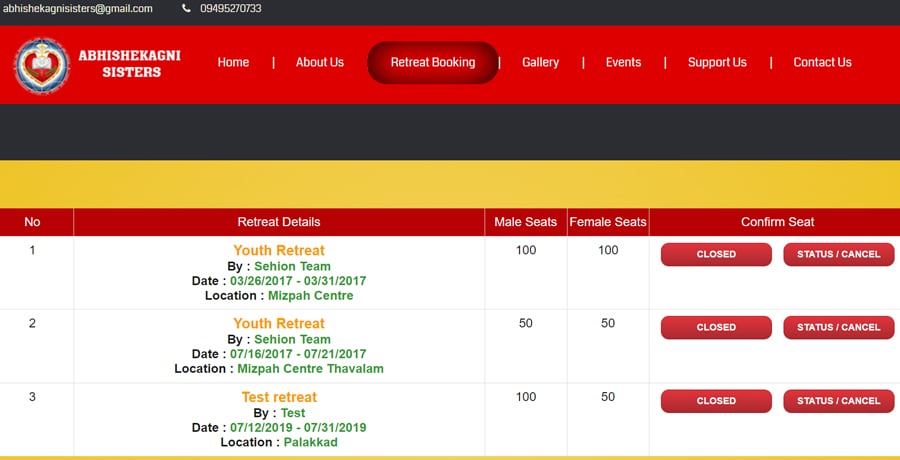Click the Test retreat title
900x460 pixels.
pyautogui.click(x=279, y=397)
